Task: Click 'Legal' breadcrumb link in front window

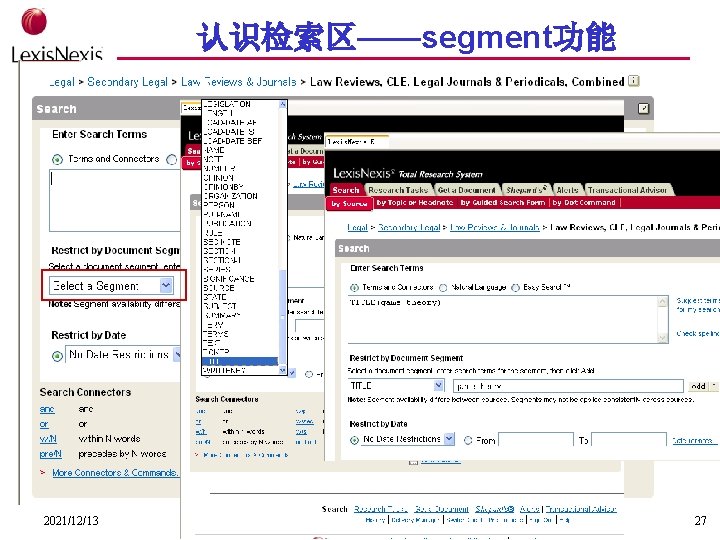Action: pyautogui.click(x=357, y=227)
